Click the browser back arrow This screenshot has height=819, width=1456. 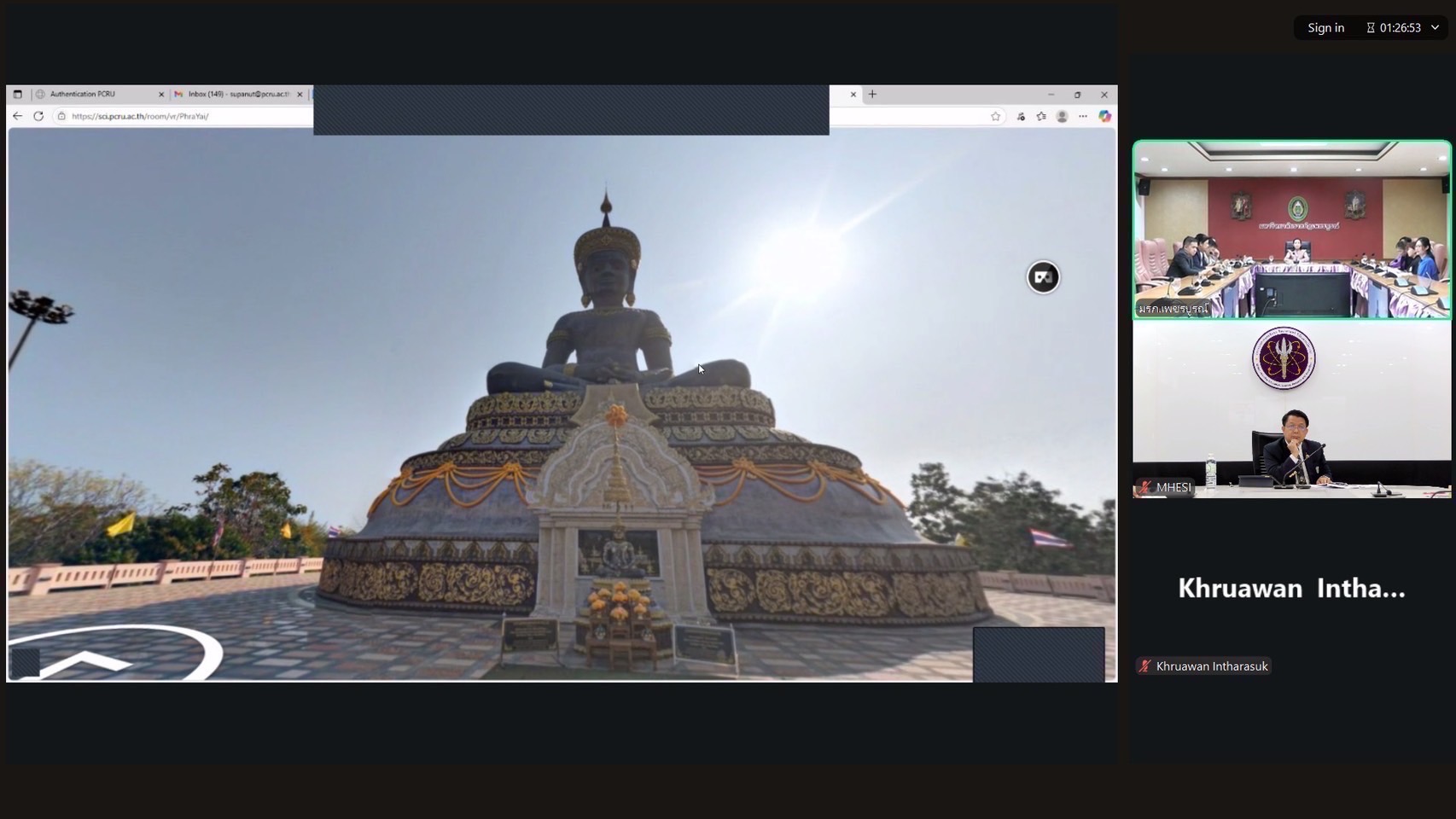pos(18,116)
